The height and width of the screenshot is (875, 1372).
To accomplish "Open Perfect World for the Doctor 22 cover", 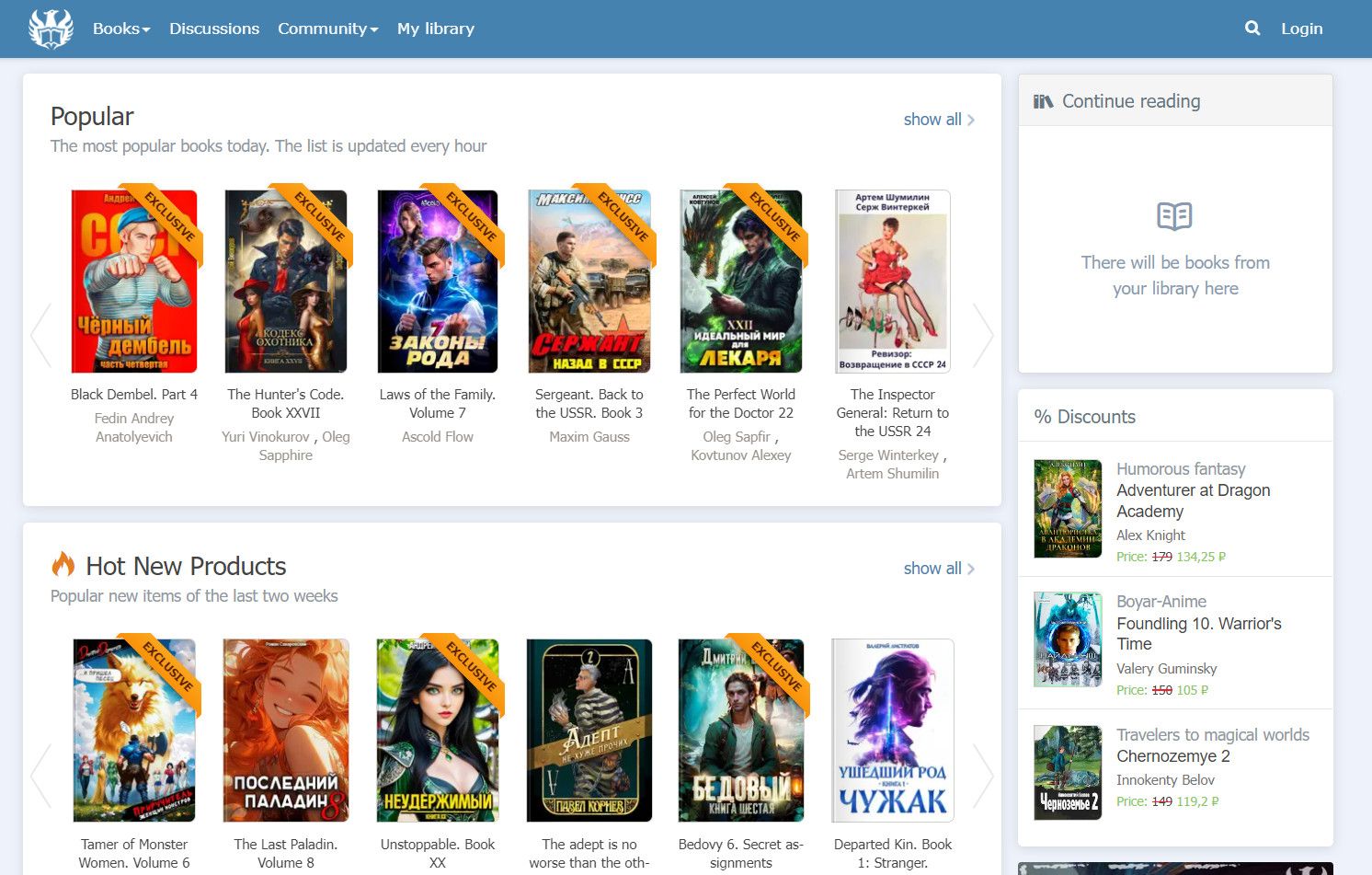I will pos(741,281).
